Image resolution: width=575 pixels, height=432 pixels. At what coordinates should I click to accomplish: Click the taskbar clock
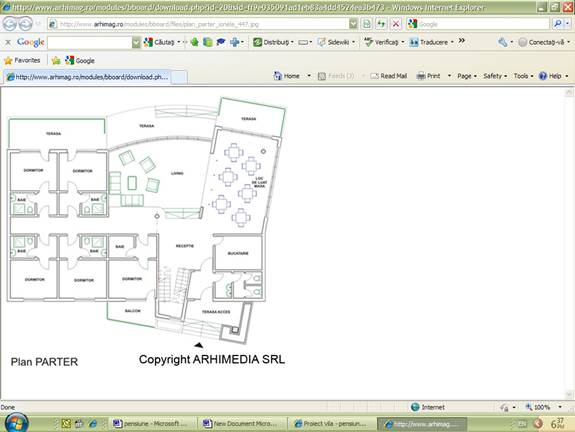tap(557, 424)
